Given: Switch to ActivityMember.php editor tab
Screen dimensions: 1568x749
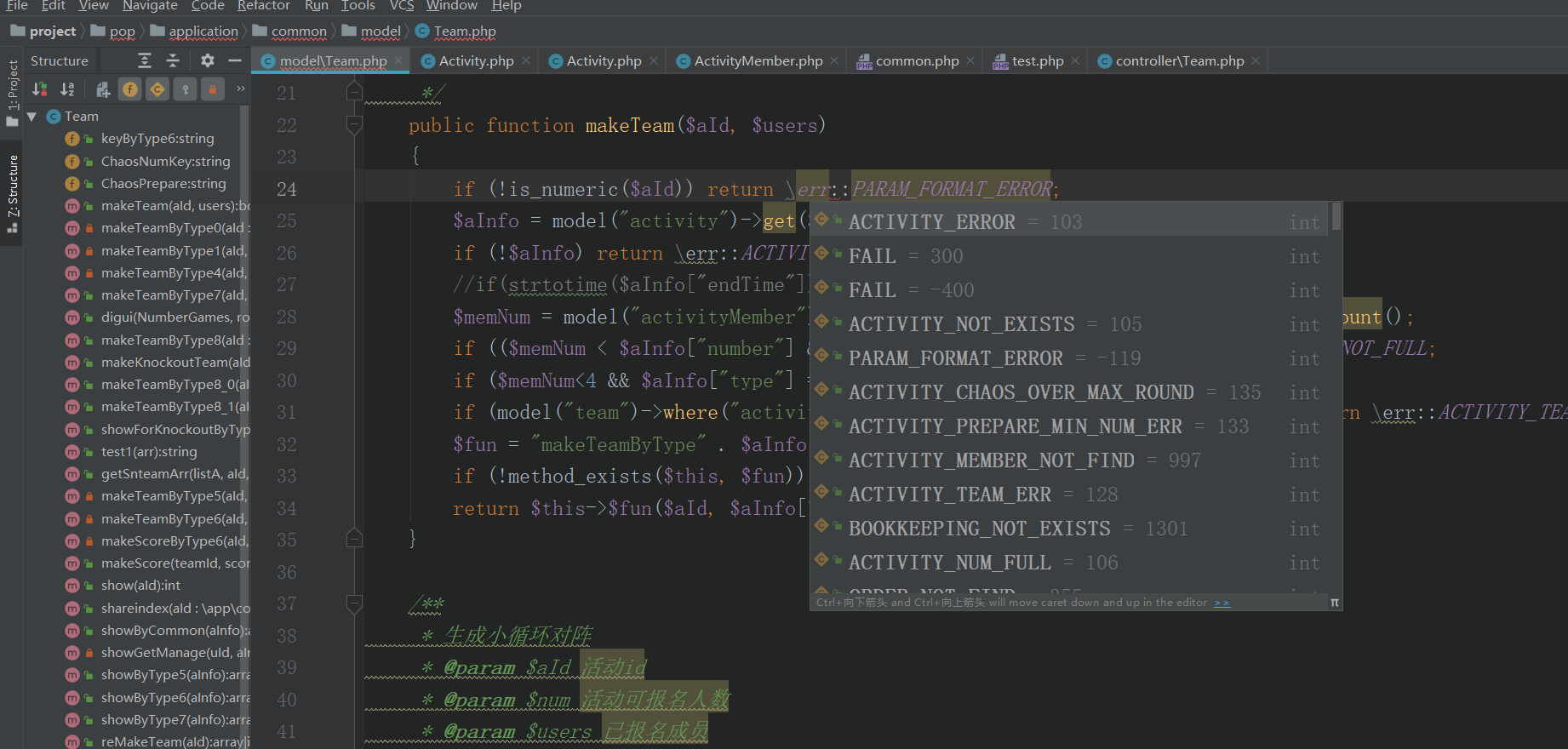Looking at the screenshot, I should (x=757, y=61).
